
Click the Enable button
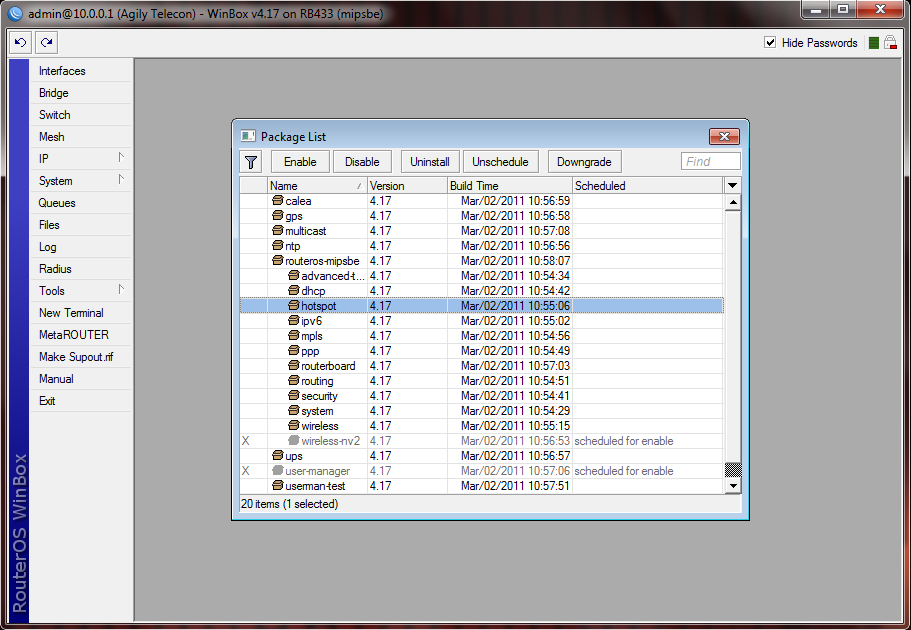(300, 162)
